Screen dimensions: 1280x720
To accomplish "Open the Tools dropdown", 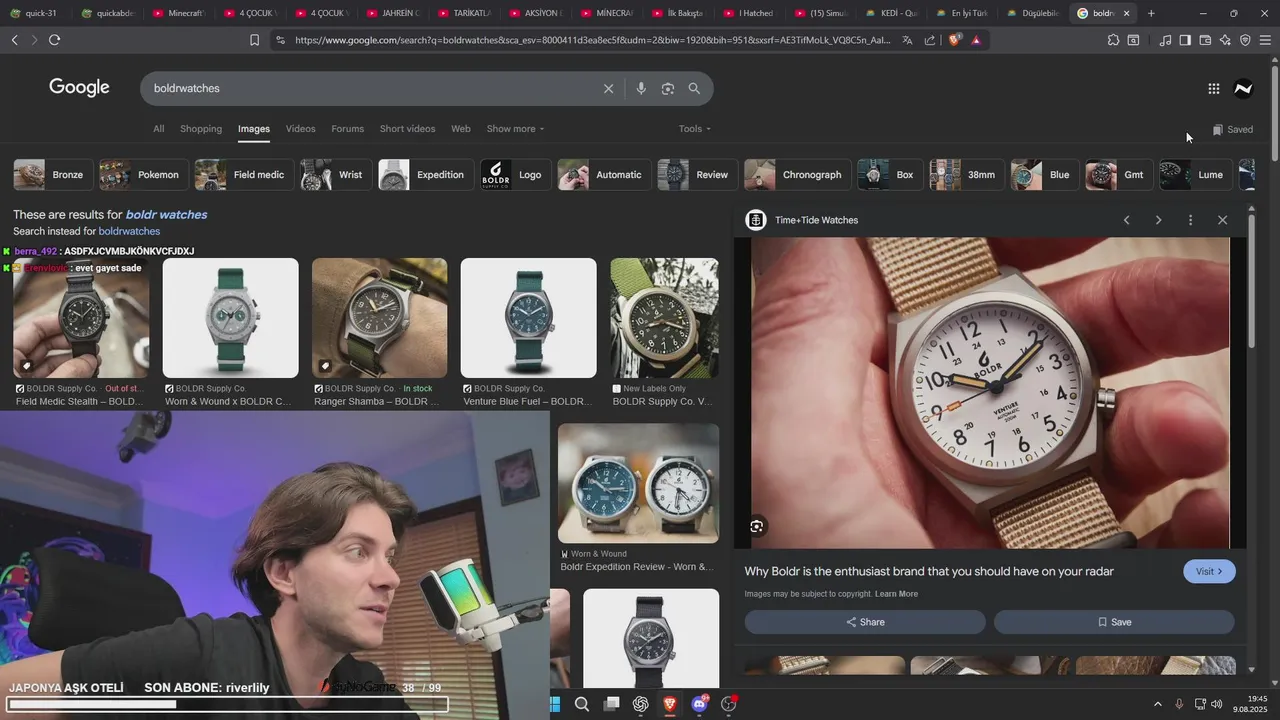I will click(694, 129).
